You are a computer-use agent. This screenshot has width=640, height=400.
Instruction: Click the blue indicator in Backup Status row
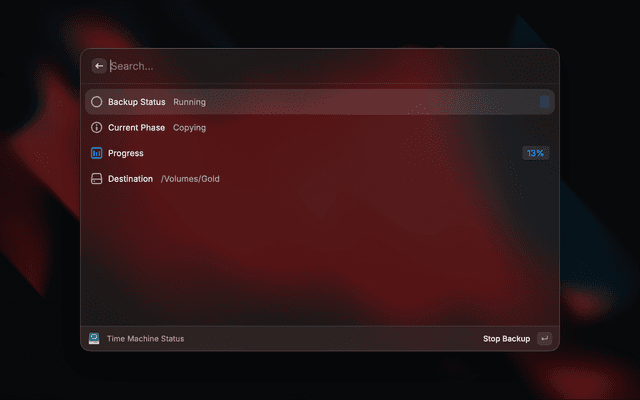click(x=544, y=102)
